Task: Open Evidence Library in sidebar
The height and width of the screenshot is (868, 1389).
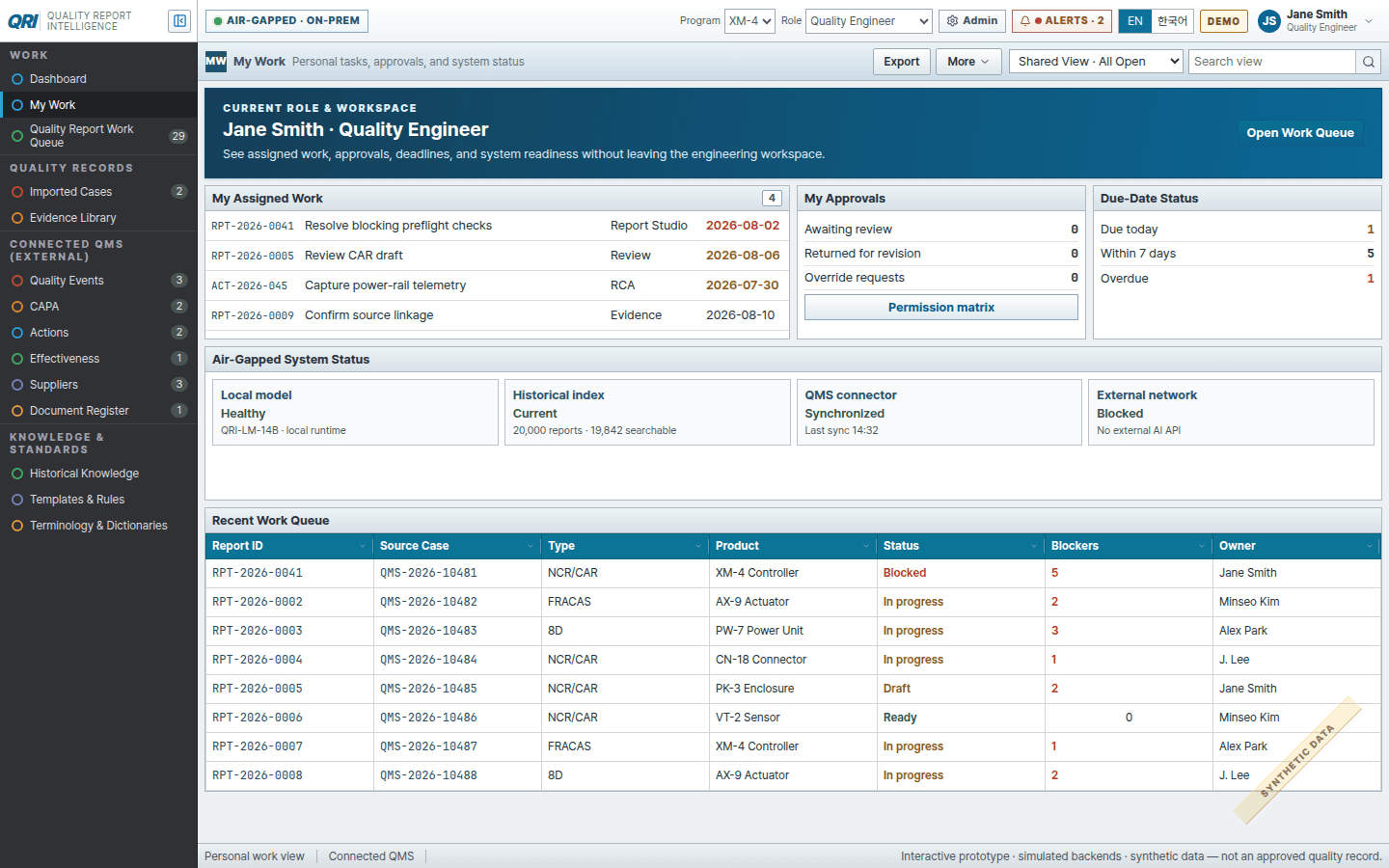Action: point(98,218)
